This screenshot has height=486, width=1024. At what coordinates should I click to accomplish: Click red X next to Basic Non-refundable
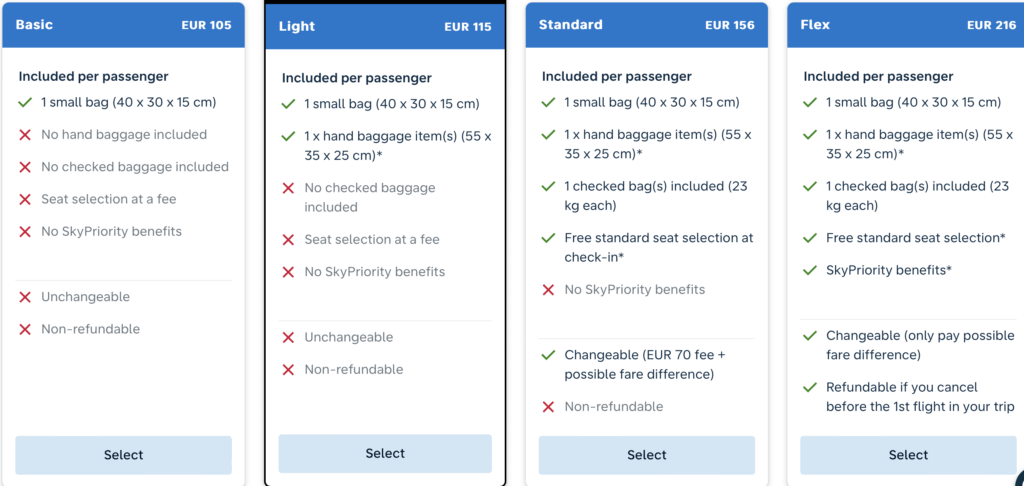click(25, 329)
